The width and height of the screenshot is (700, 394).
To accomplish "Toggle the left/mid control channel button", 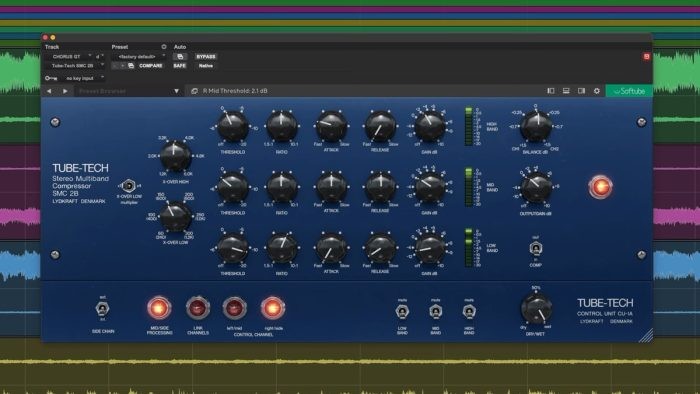I will point(234,307).
